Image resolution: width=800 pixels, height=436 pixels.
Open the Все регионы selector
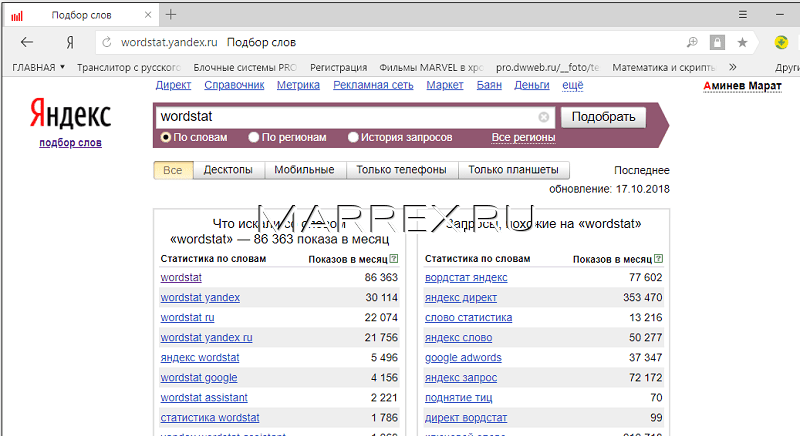pyautogui.click(x=523, y=137)
